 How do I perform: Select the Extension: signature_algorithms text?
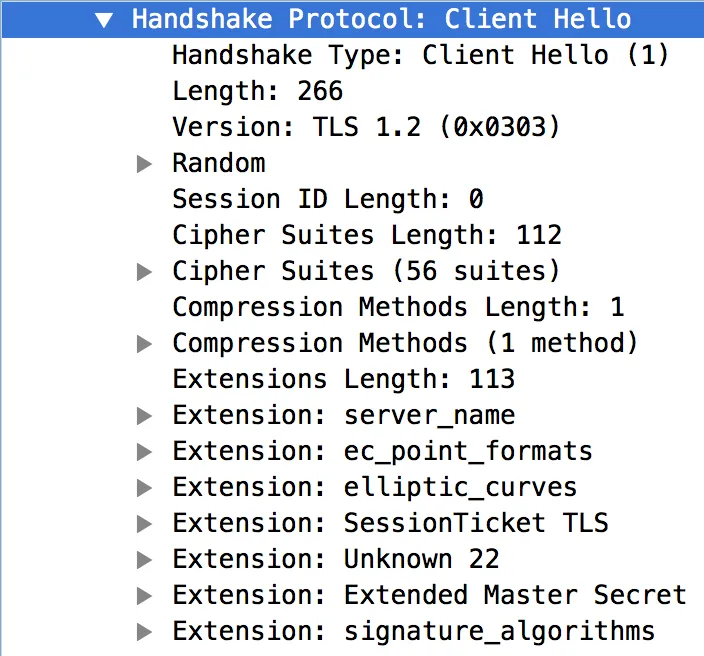click(x=413, y=631)
